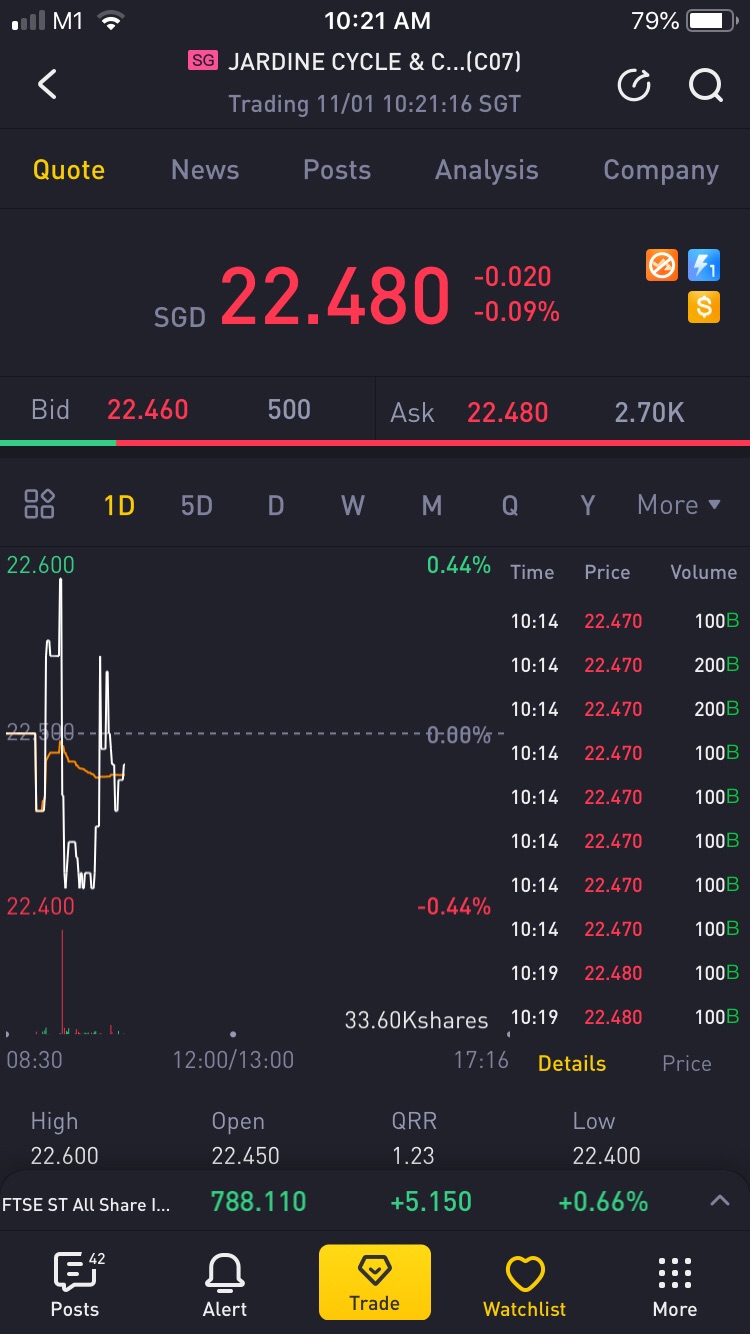Select the M monthly chart period

(x=432, y=505)
